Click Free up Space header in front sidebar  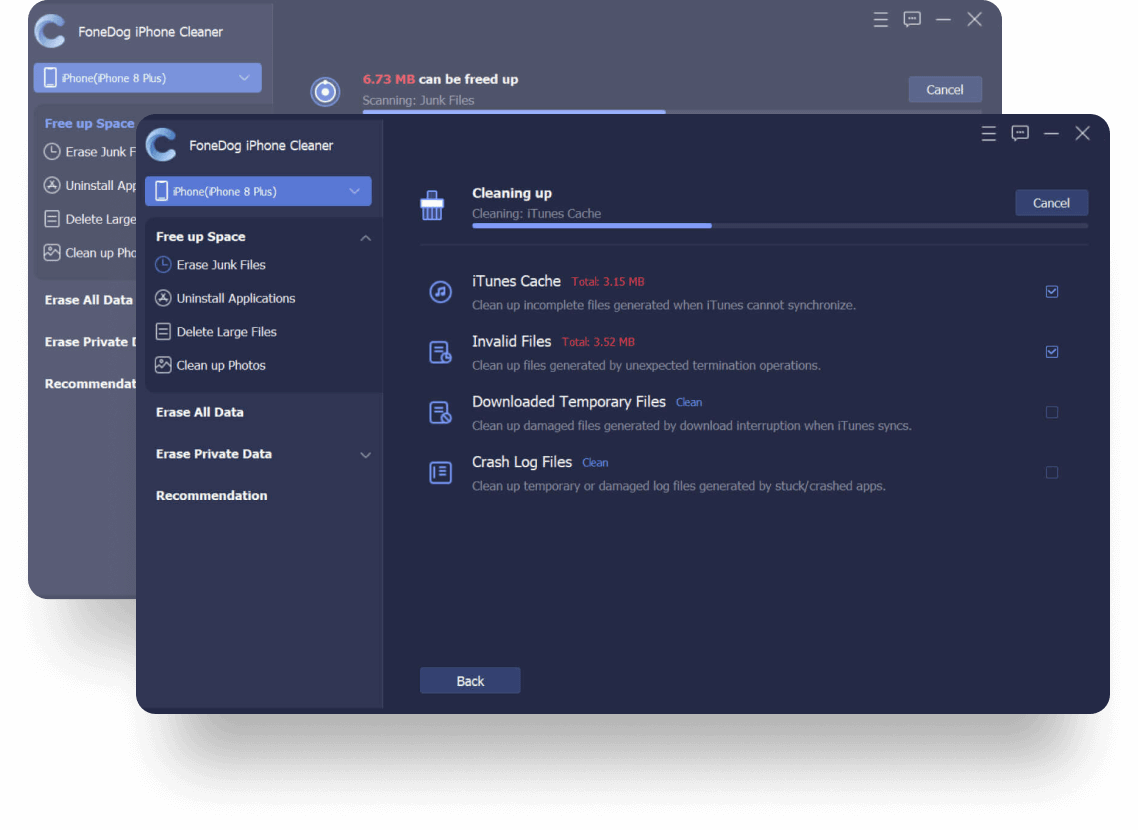coord(200,237)
